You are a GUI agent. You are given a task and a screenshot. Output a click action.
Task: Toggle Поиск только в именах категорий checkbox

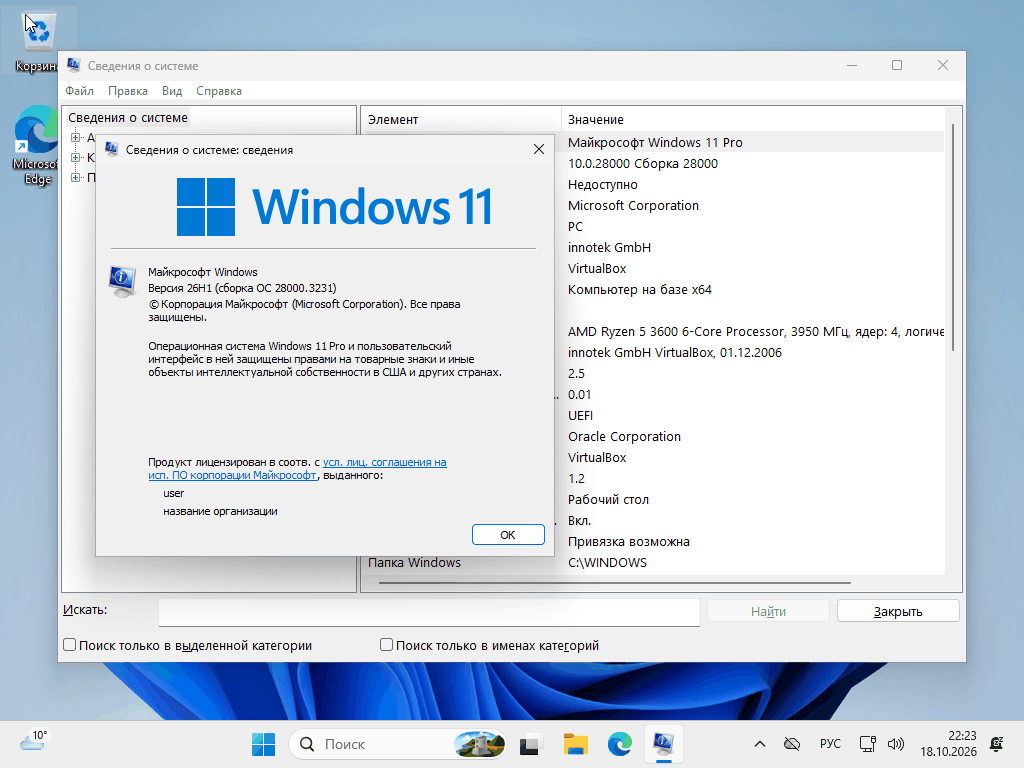tap(387, 645)
